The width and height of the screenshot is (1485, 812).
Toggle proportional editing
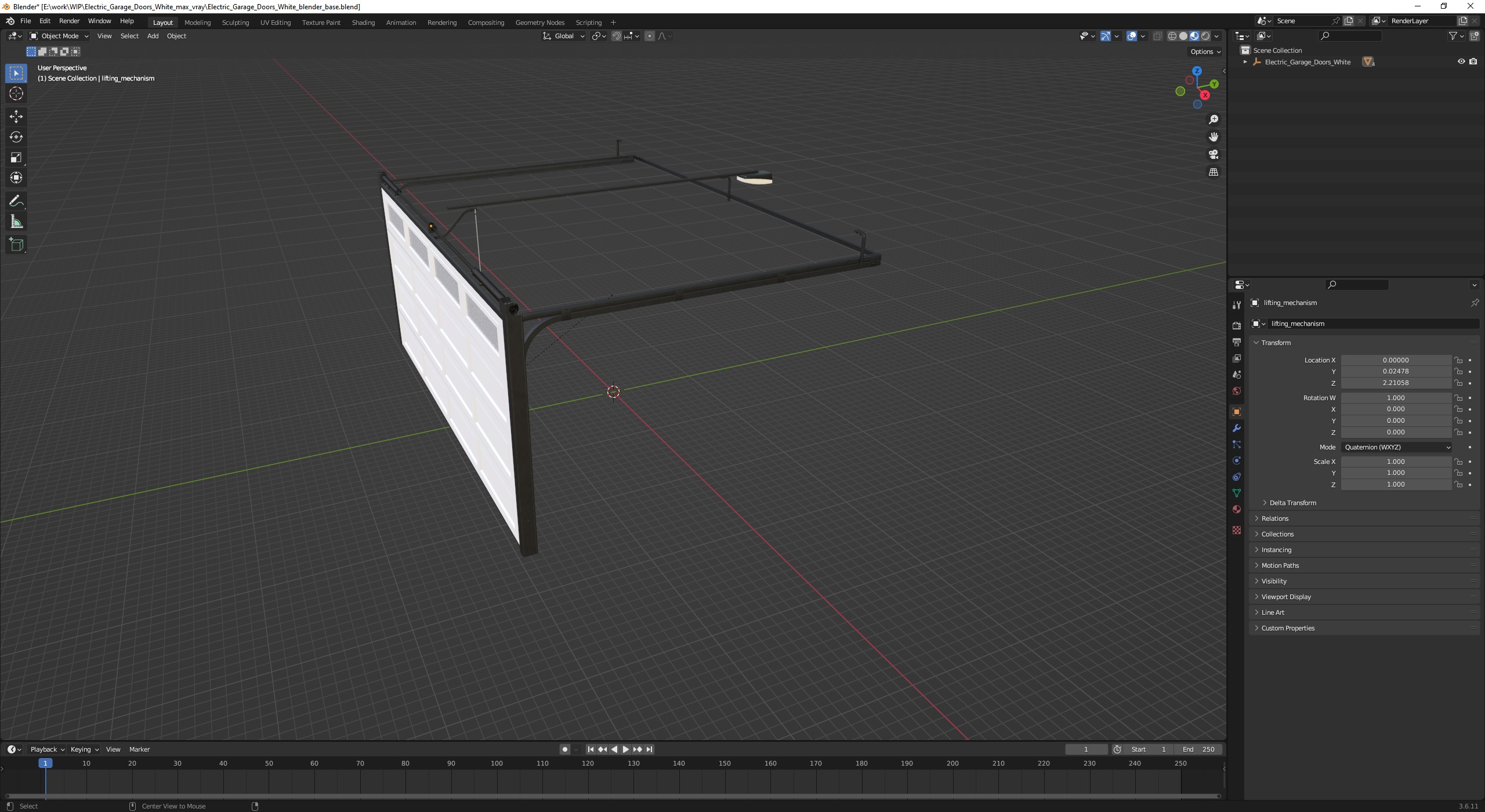(x=650, y=36)
